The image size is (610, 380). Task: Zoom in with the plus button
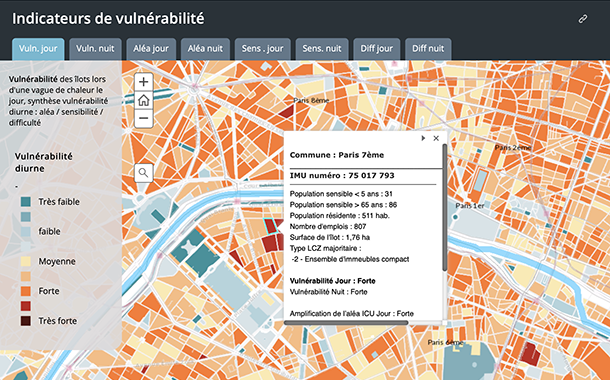coord(144,82)
